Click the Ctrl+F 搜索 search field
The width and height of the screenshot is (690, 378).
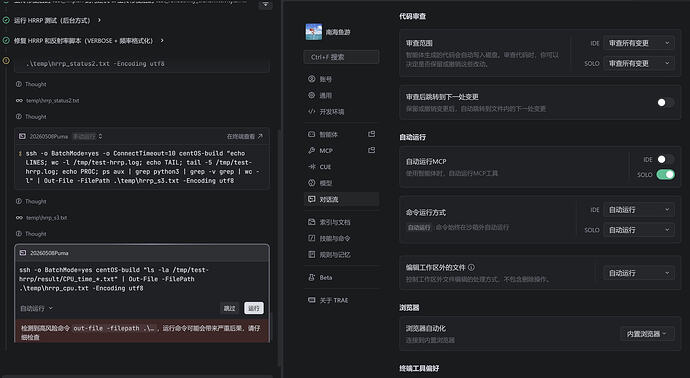click(x=341, y=57)
